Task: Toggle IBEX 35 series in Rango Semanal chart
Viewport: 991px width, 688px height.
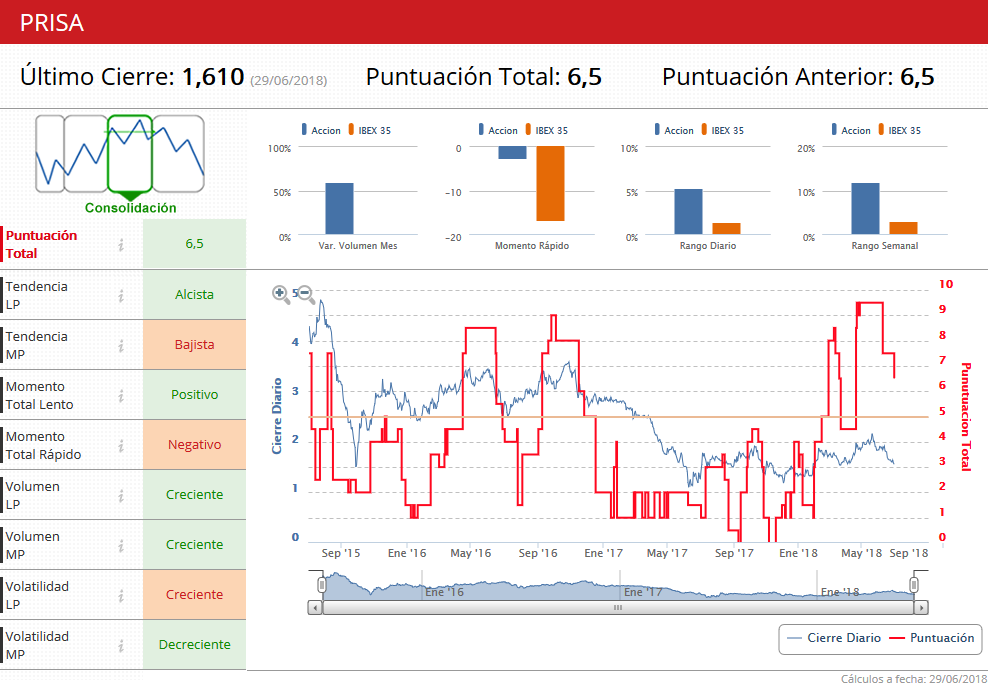Action: coord(899,130)
